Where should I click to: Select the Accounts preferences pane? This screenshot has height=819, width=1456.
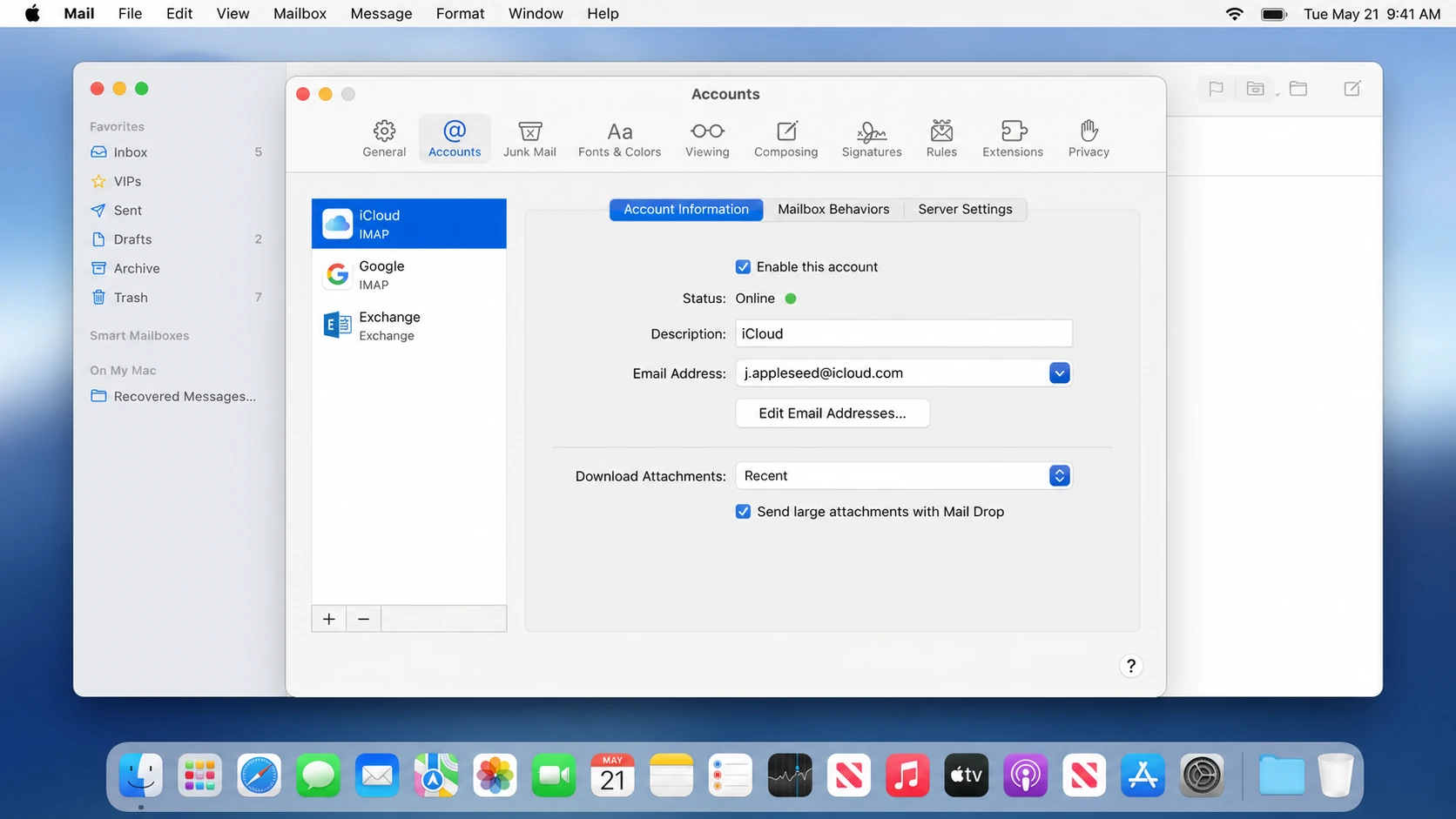tap(455, 139)
